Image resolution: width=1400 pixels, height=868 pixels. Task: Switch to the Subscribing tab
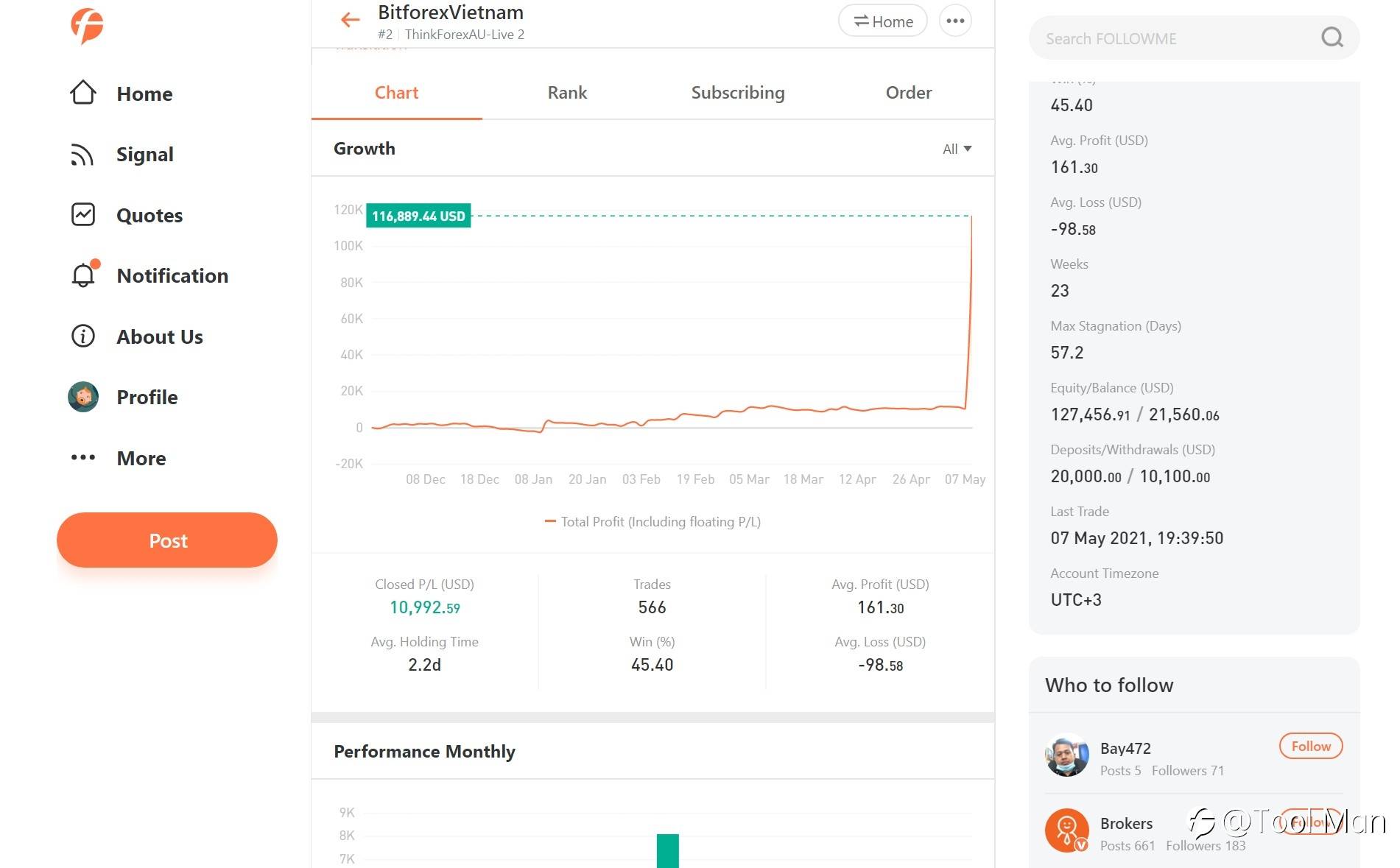(738, 93)
